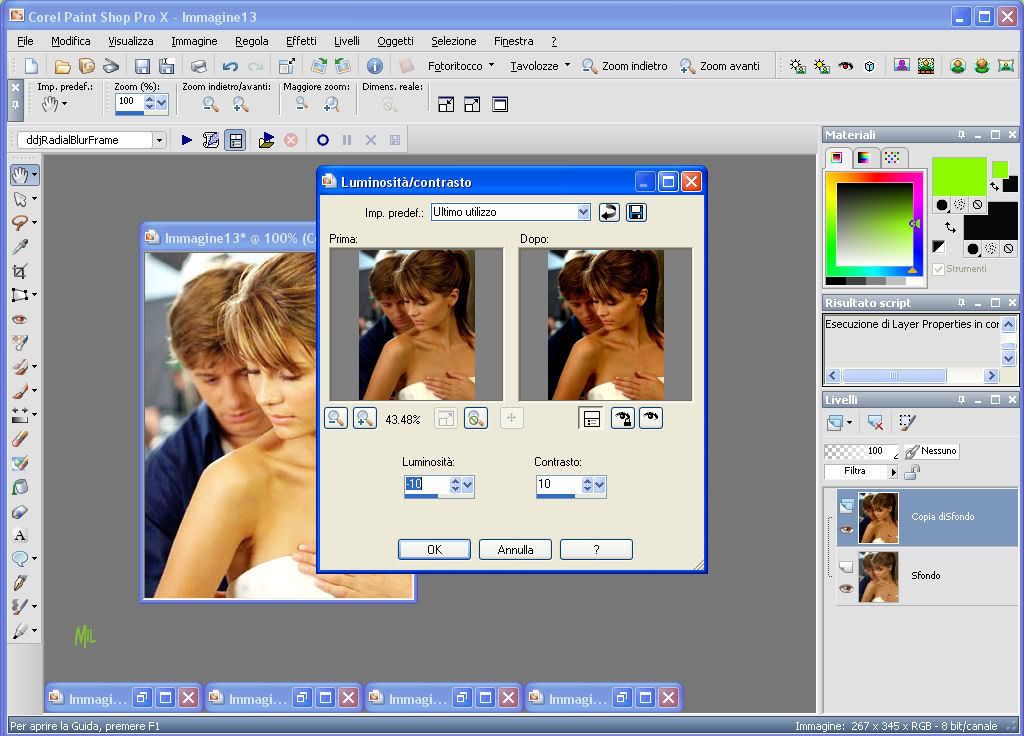Click OK in Luminosità/contrasto dialog
This screenshot has width=1024, height=736.
[x=434, y=550]
